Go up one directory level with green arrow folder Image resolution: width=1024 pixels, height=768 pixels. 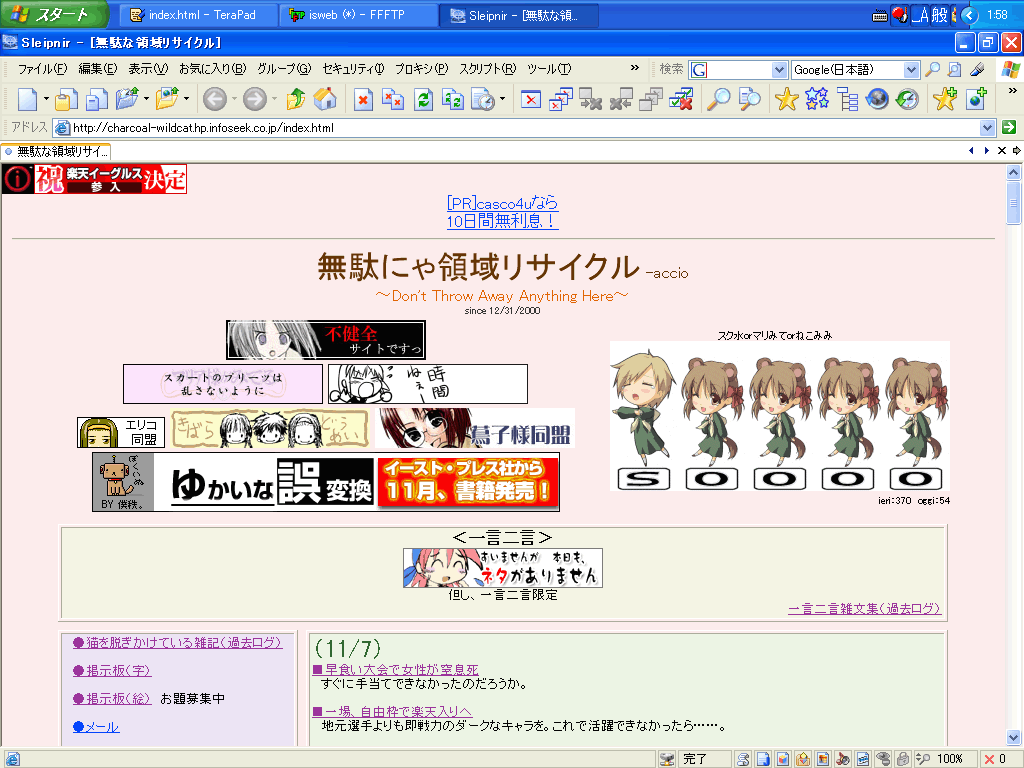coord(296,99)
